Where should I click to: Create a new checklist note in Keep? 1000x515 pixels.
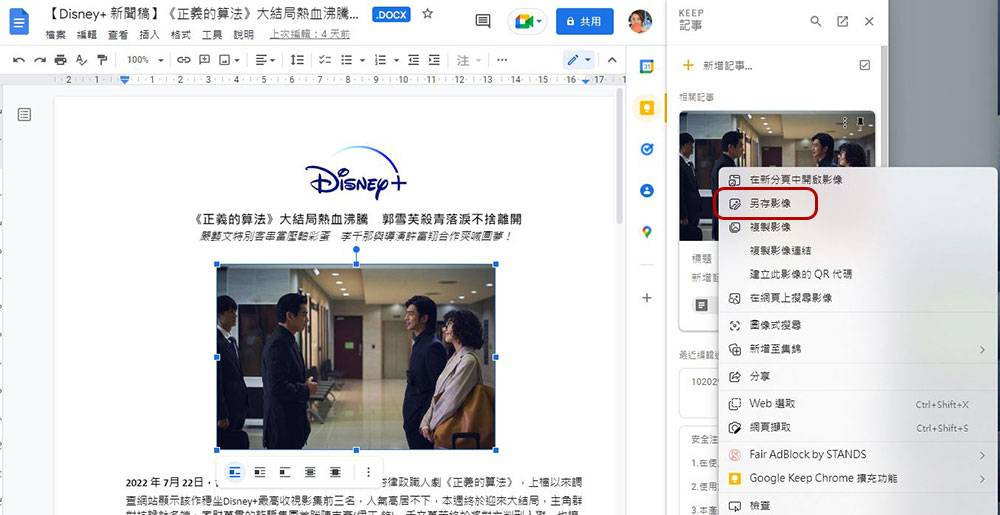tap(865, 65)
